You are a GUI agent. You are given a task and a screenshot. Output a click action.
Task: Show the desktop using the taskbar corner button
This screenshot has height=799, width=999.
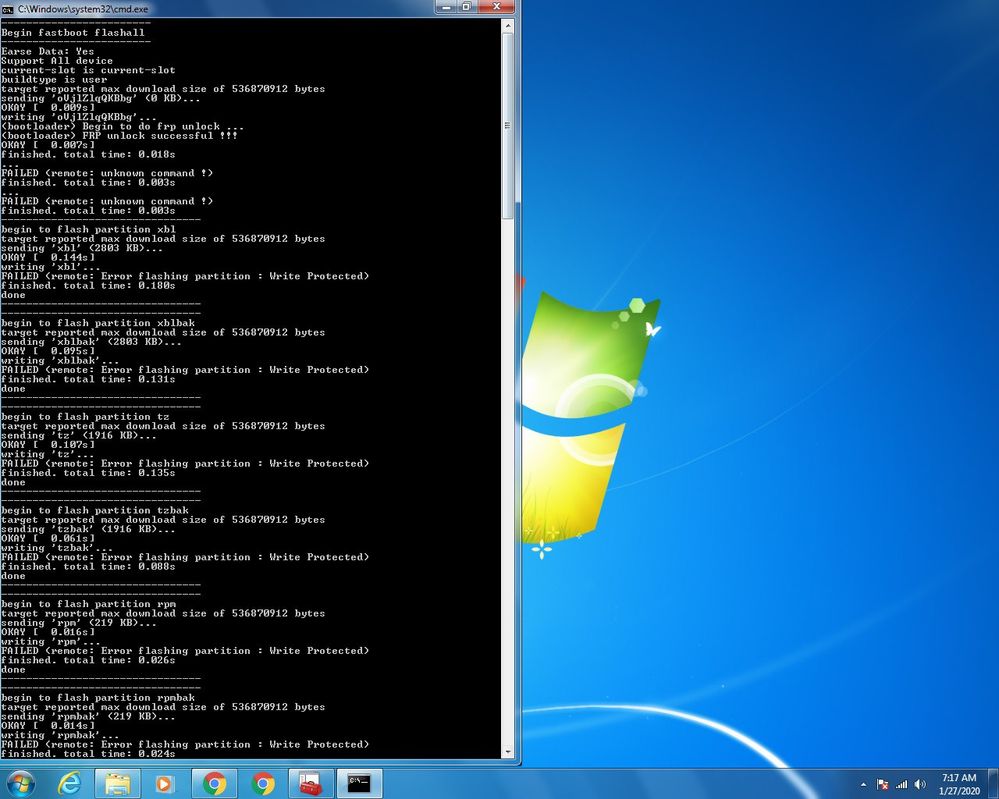click(995, 784)
